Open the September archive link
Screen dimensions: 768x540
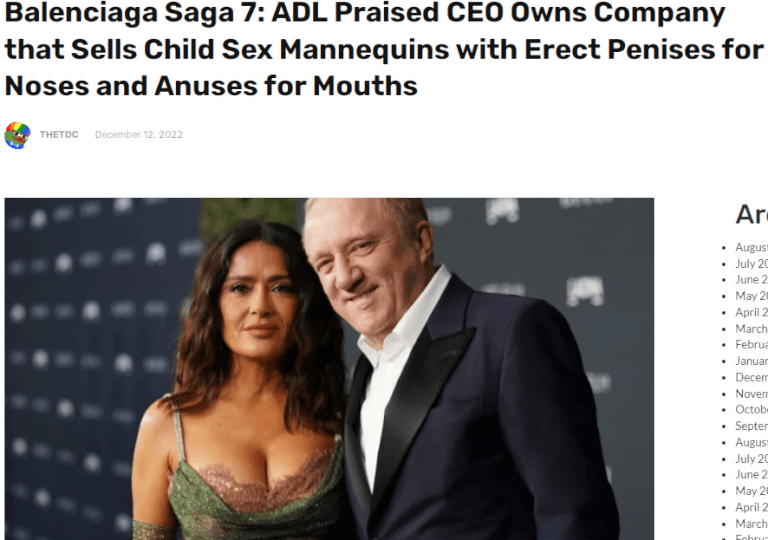tap(751, 426)
